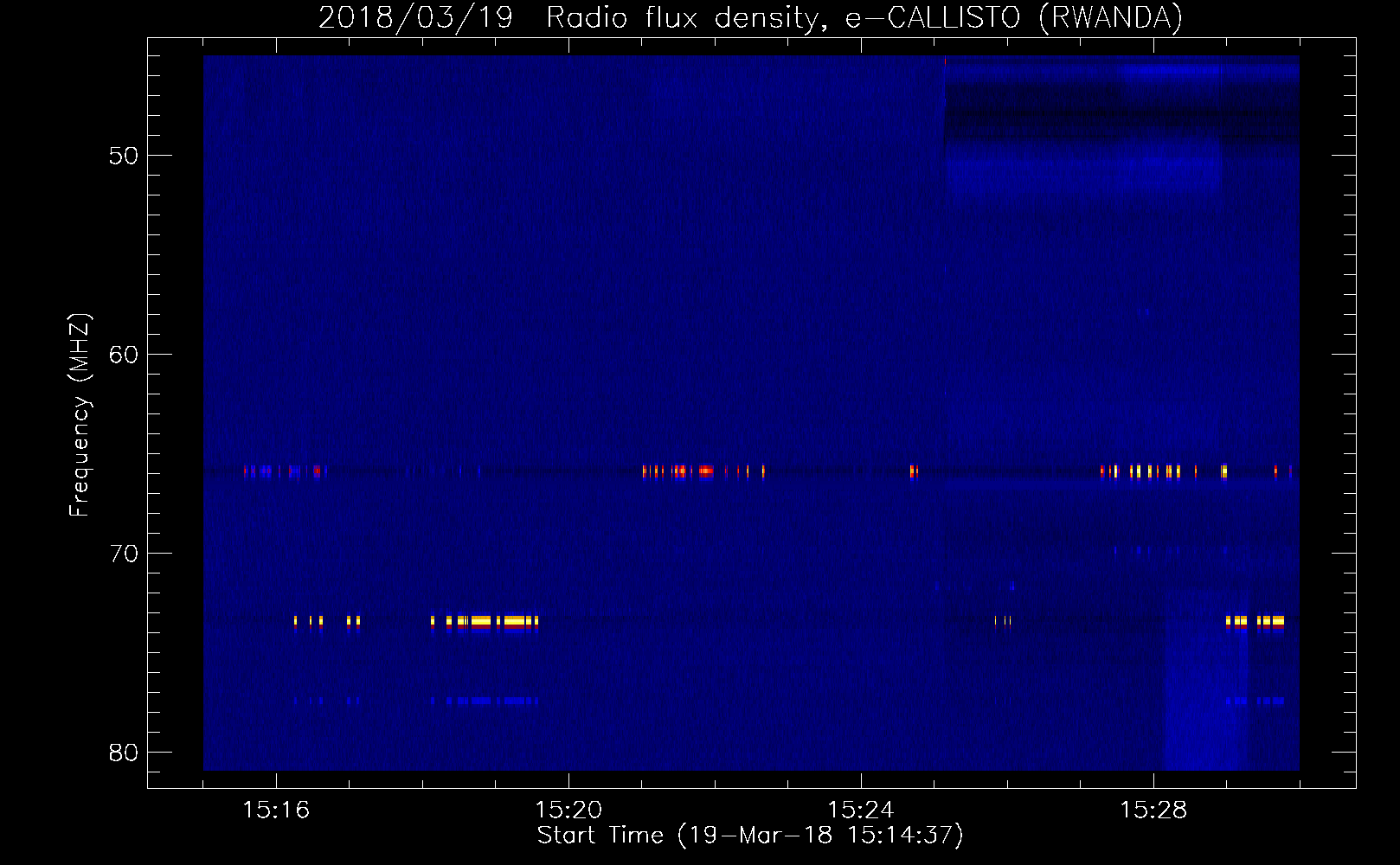Click the 15:28 time tick label
Screen dimensions: 1400x865
tap(1153, 810)
